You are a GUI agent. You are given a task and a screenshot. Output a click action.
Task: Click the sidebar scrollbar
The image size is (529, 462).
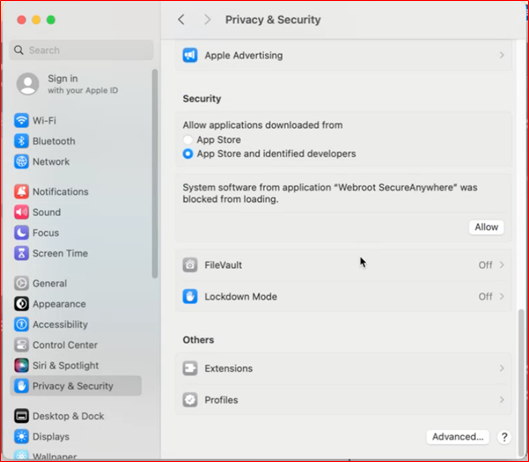tap(155, 173)
